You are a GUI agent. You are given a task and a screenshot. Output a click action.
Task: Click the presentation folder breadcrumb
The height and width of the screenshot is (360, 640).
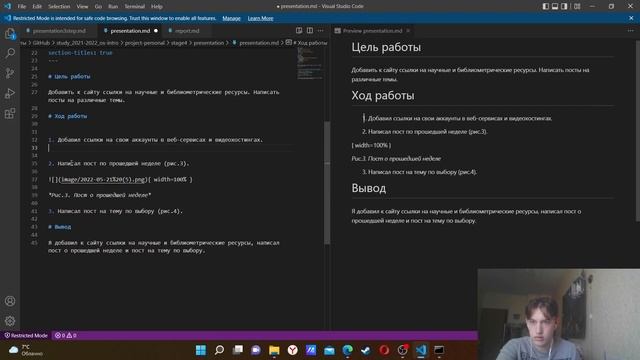209,43
